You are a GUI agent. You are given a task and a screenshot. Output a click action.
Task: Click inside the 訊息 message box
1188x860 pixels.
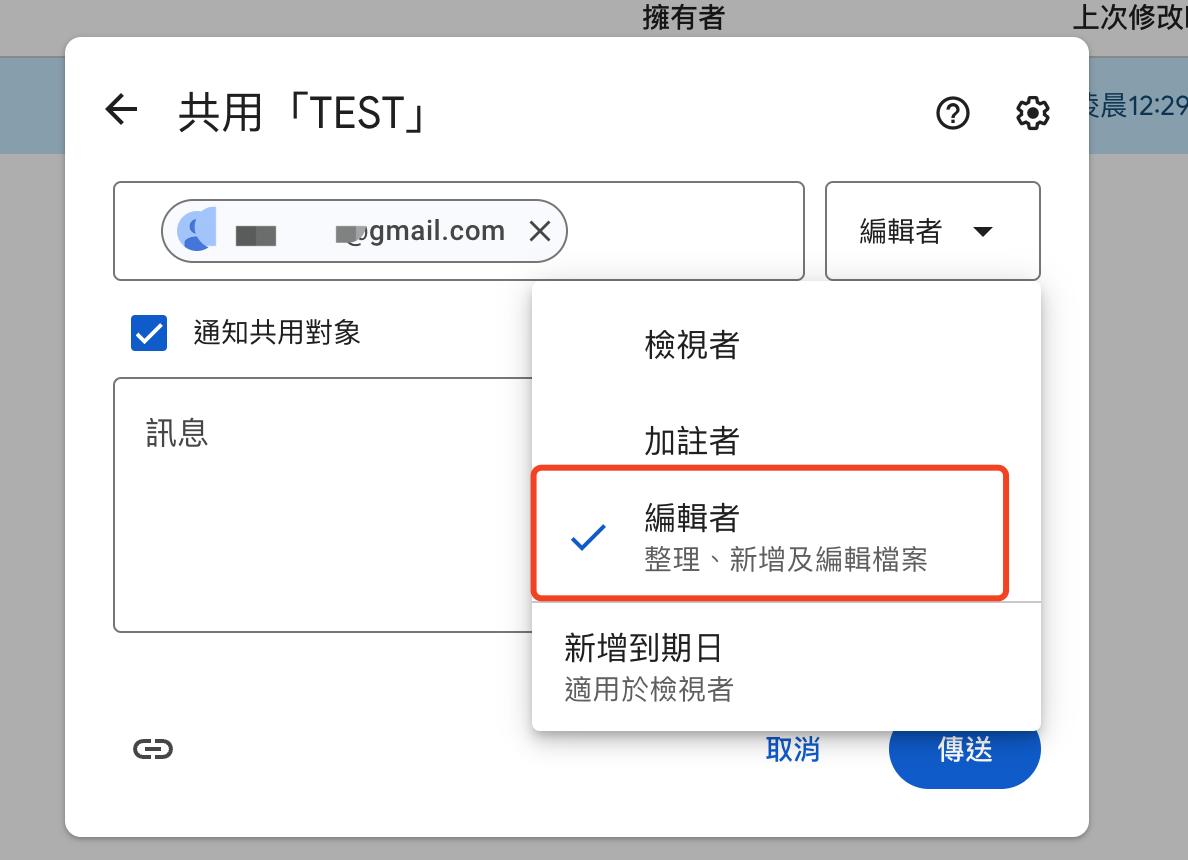[x=320, y=520]
